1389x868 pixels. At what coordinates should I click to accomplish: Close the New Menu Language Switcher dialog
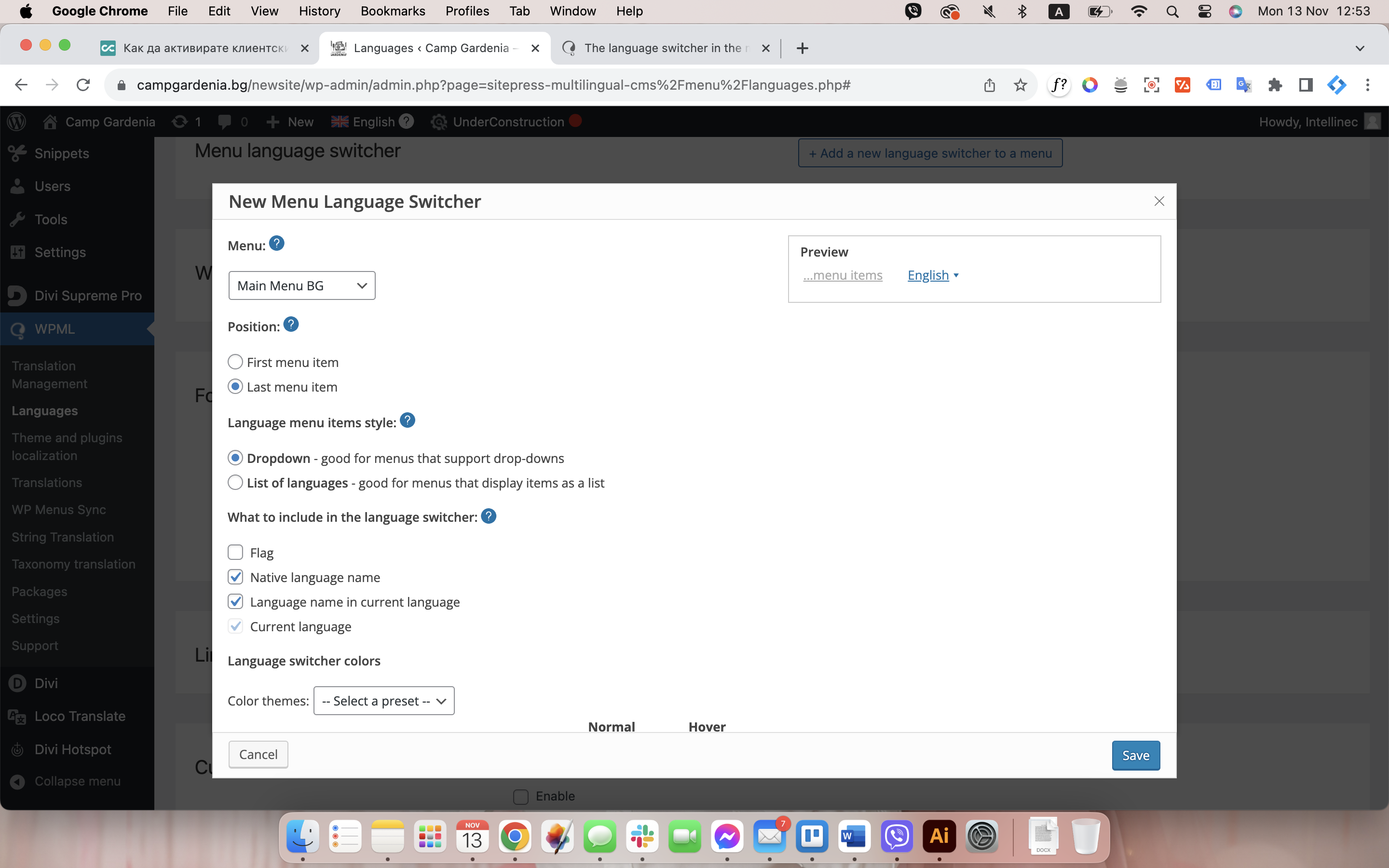pyautogui.click(x=1159, y=202)
